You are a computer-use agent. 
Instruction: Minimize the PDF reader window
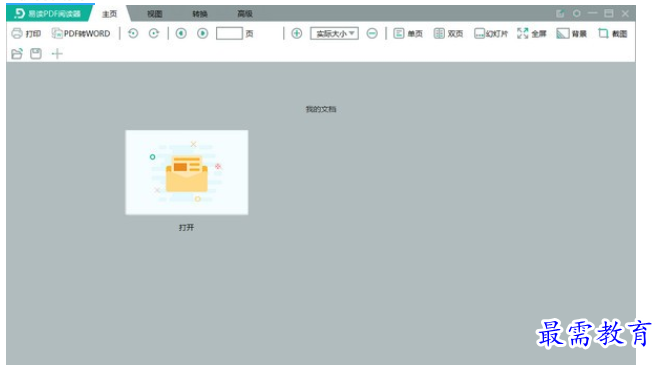593,13
